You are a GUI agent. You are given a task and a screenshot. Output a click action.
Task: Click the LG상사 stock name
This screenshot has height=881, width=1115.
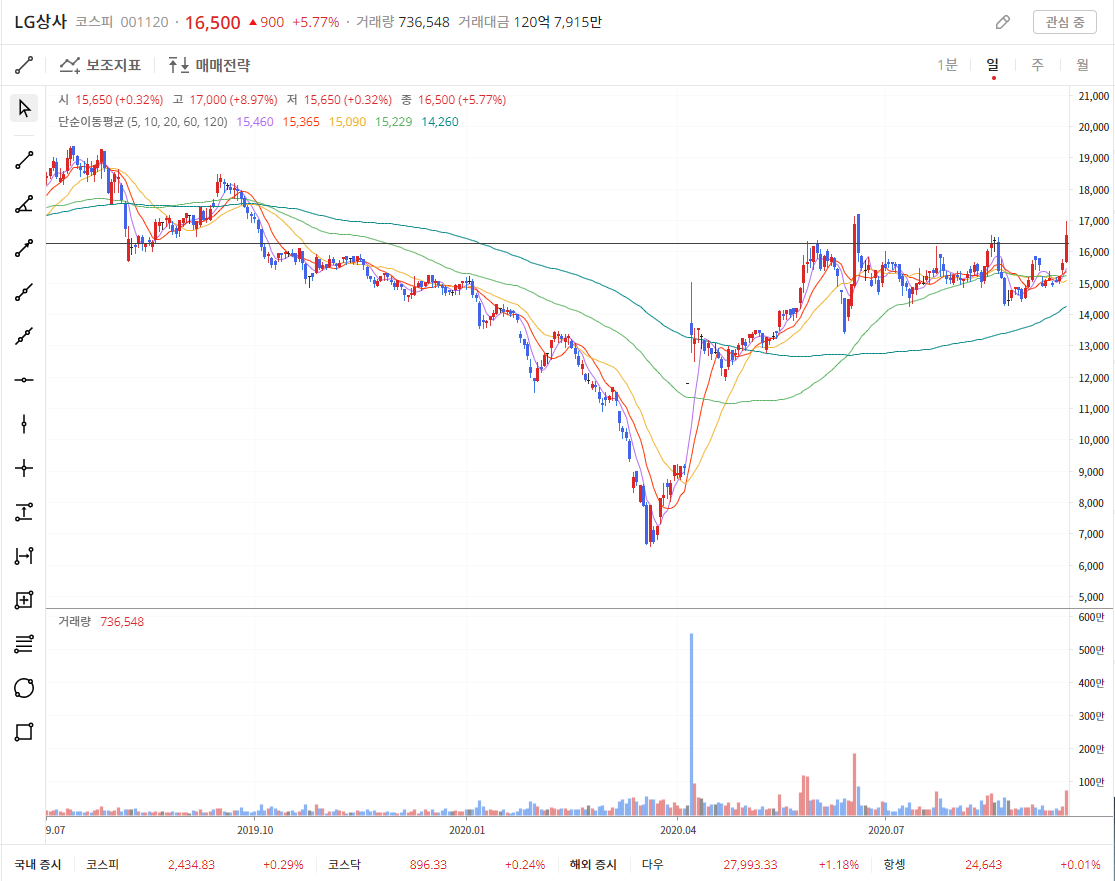pyautogui.click(x=41, y=22)
